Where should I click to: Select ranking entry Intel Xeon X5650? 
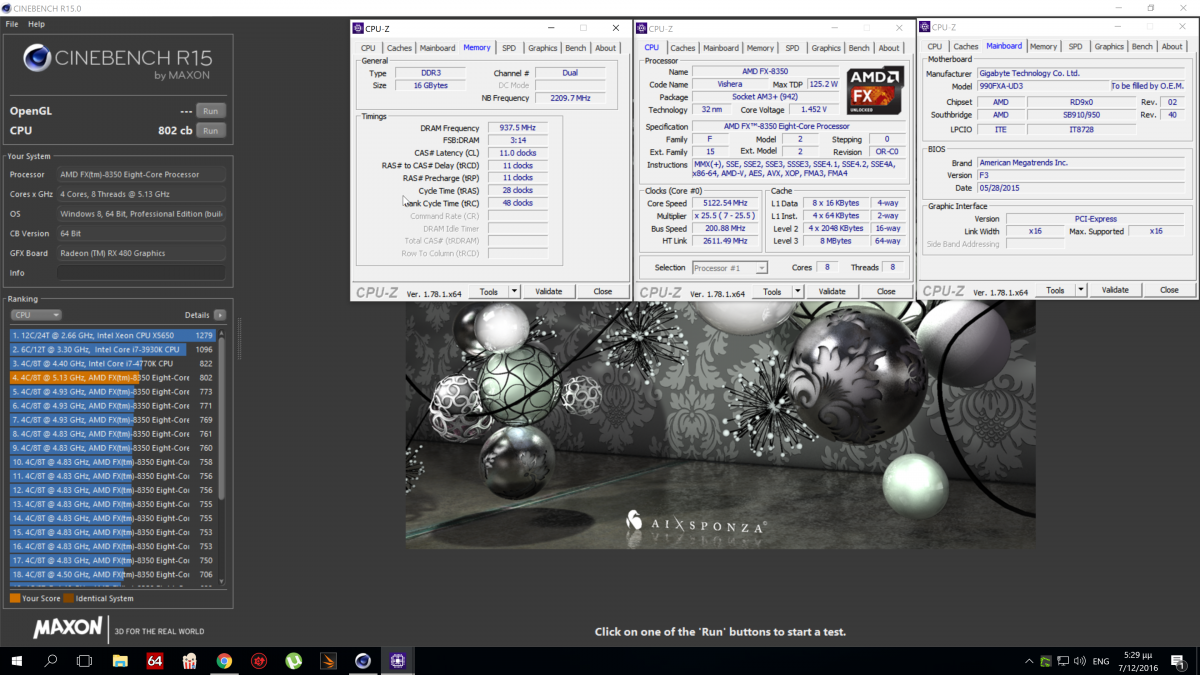tap(112, 335)
